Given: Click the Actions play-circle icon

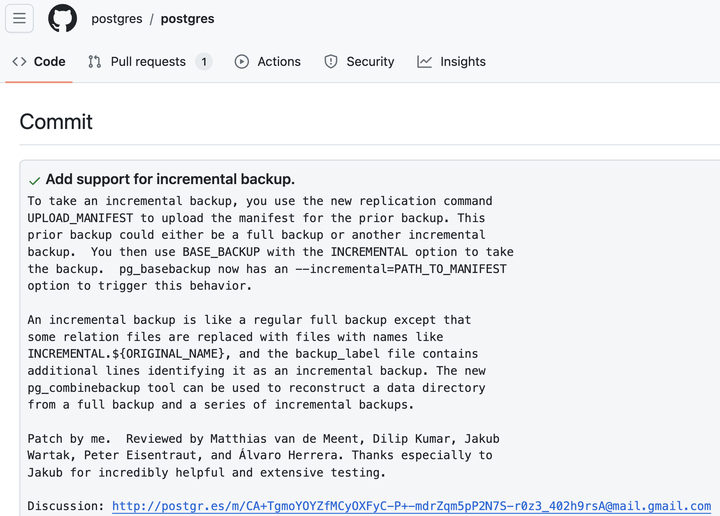Looking at the screenshot, I should coord(242,62).
